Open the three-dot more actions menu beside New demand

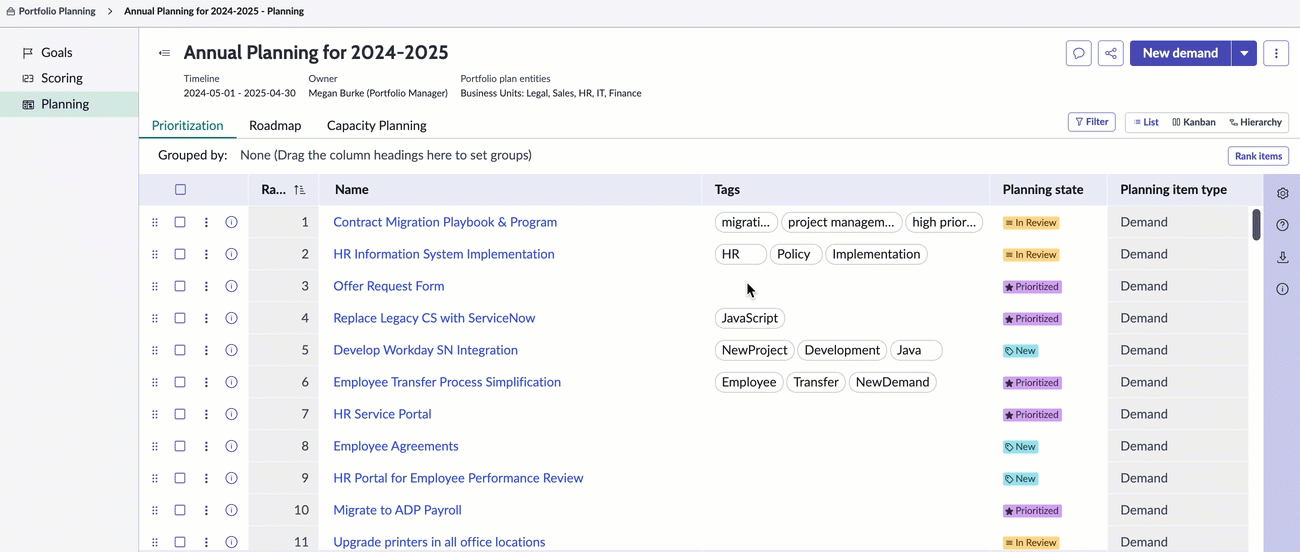1276,53
